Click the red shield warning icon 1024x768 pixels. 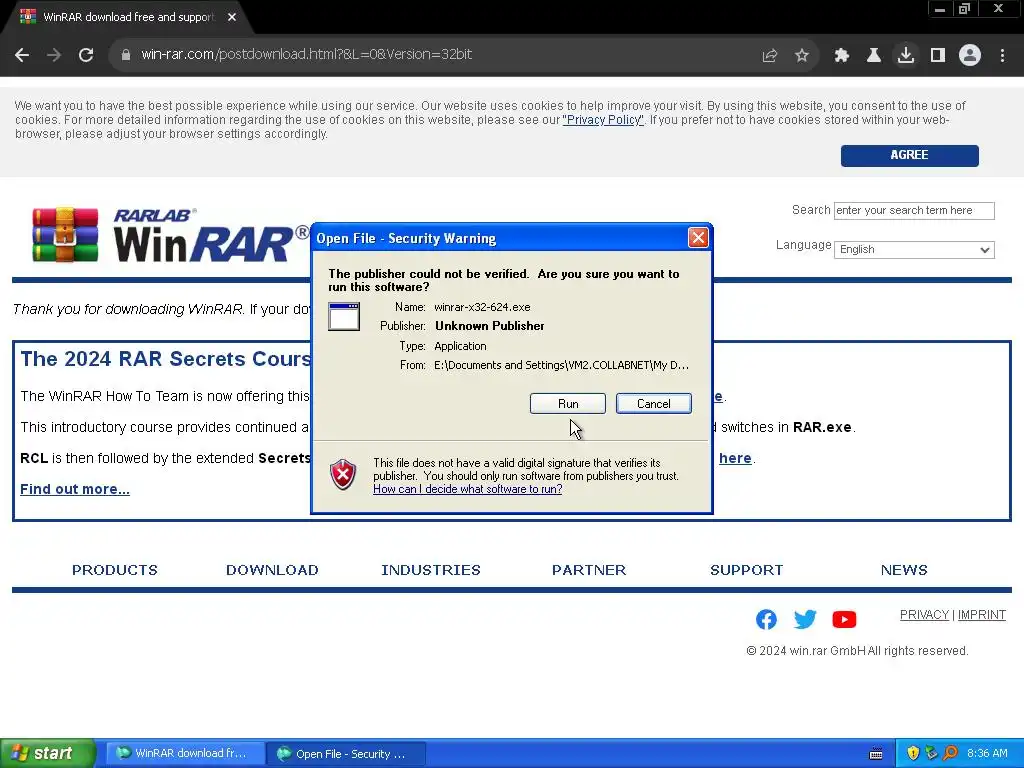[343, 474]
